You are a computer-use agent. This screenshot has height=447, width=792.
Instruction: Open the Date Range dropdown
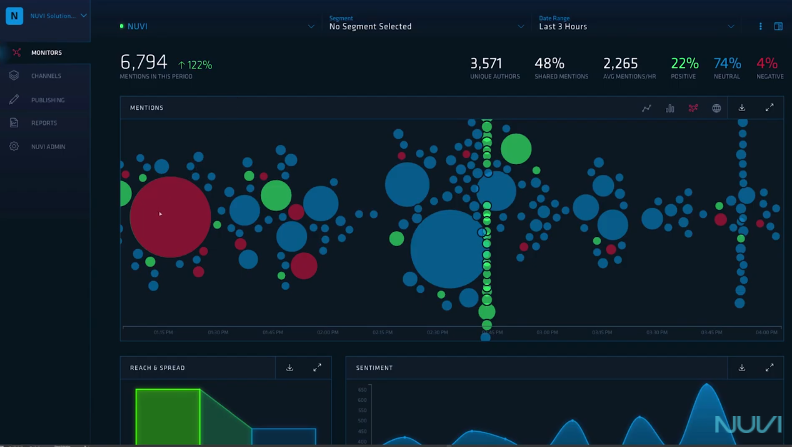pos(636,23)
